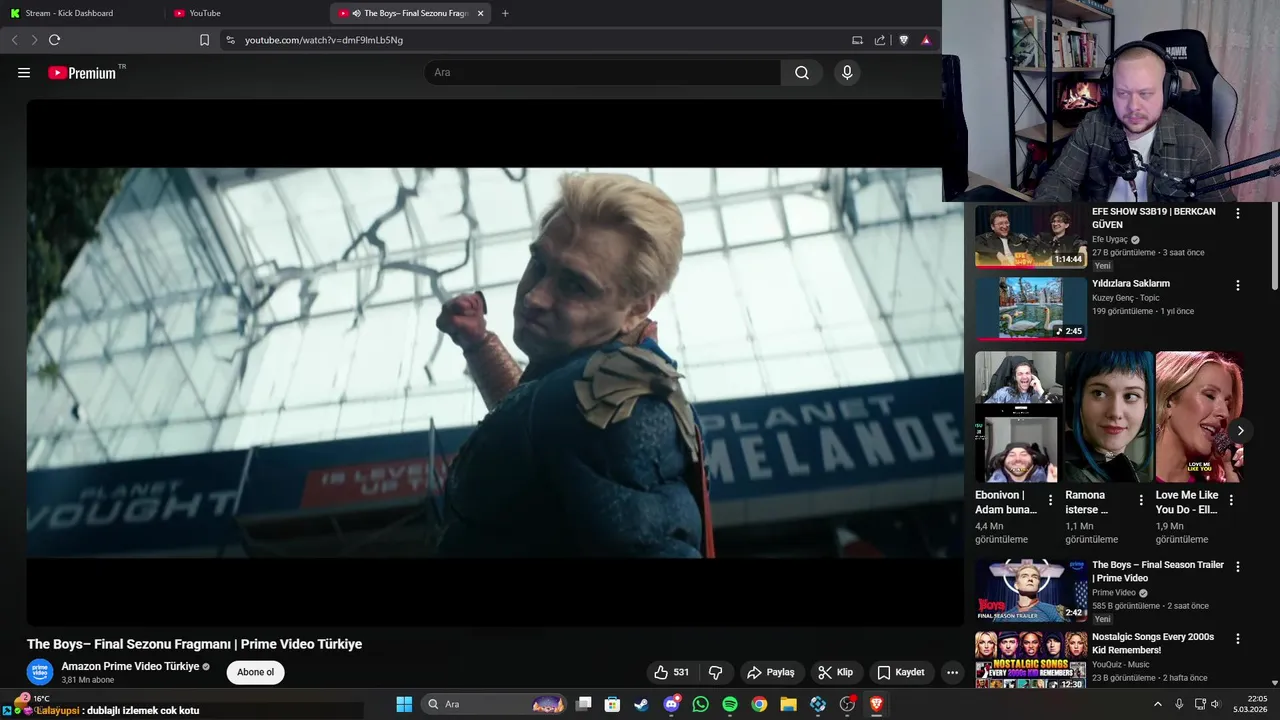This screenshot has height=720, width=1280.
Task: Open Yıldızlara Saklarım video thumbnail
Action: 1030,308
